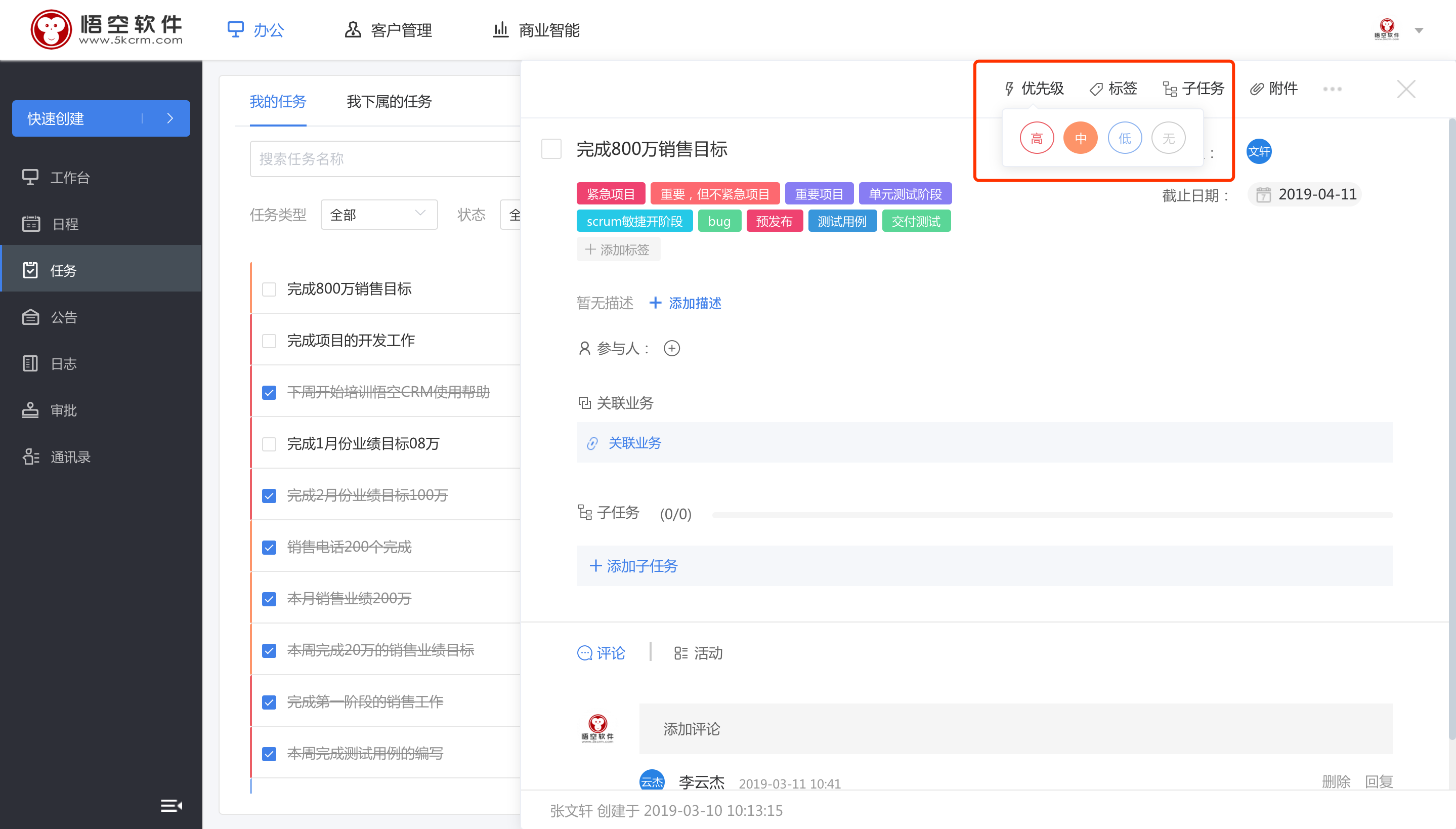The width and height of the screenshot is (1456, 829).
Task: Click the 紧急项目 tag
Action: pyautogui.click(x=611, y=193)
